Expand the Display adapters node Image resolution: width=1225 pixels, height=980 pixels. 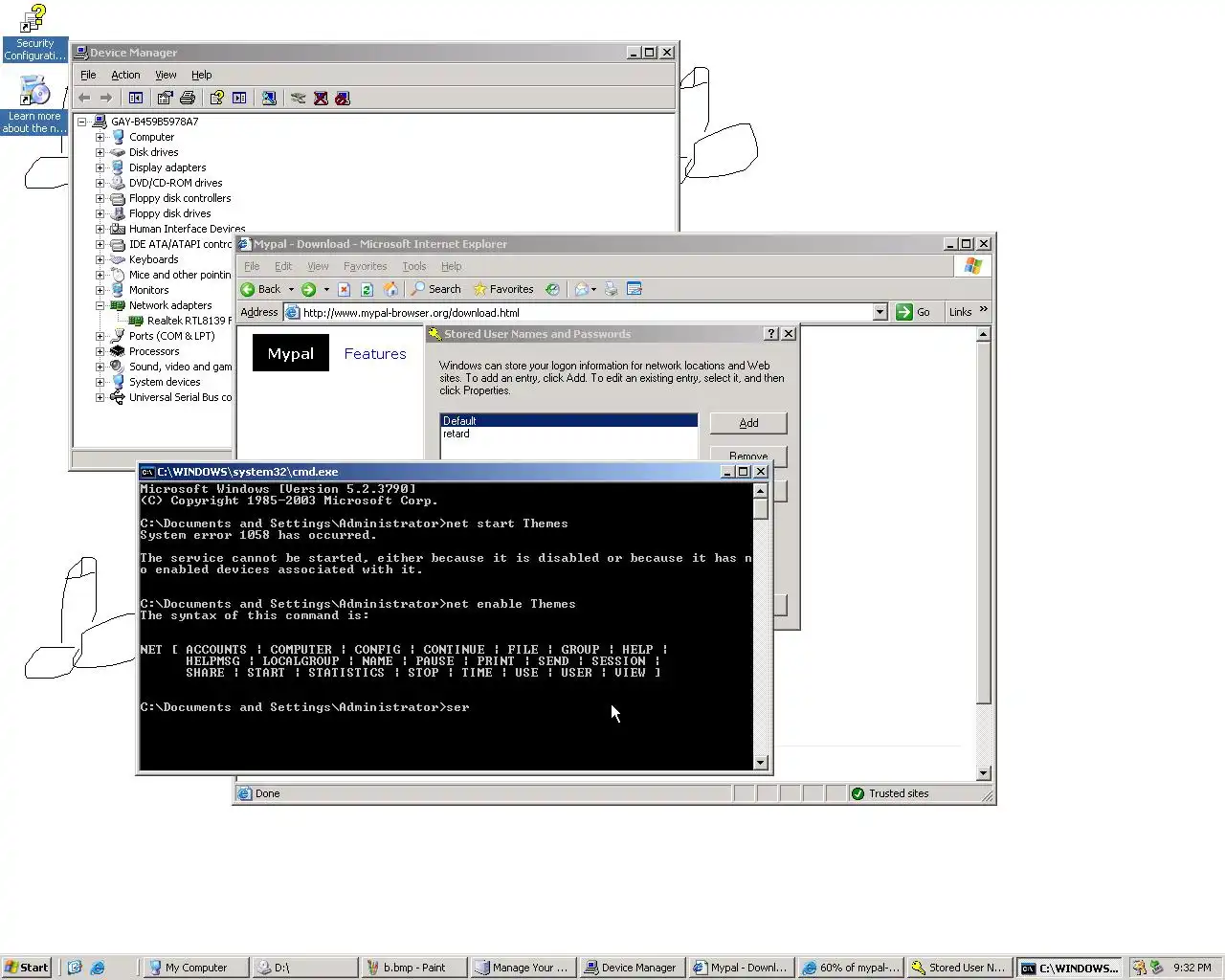point(100,167)
